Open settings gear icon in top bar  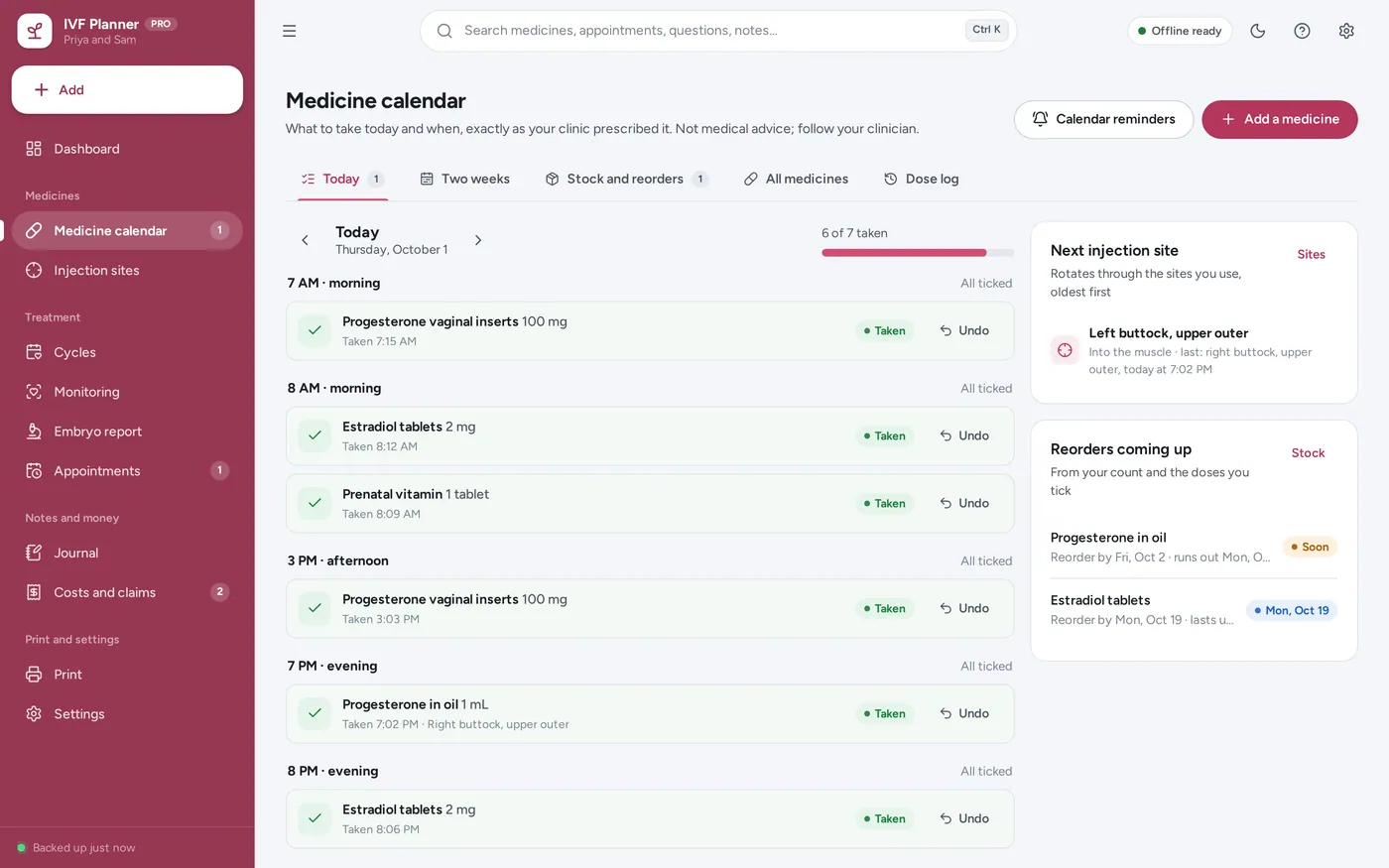1346,31
